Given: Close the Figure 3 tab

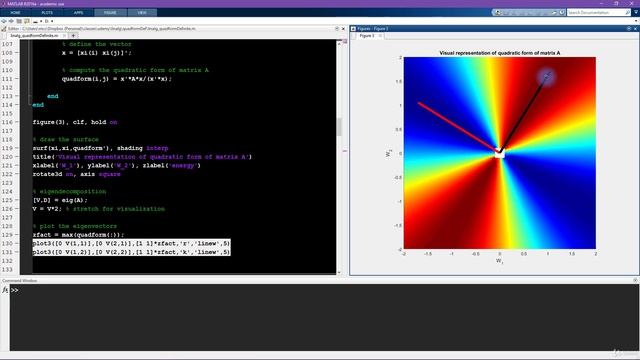Looking at the screenshot, I should (x=380, y=36).
